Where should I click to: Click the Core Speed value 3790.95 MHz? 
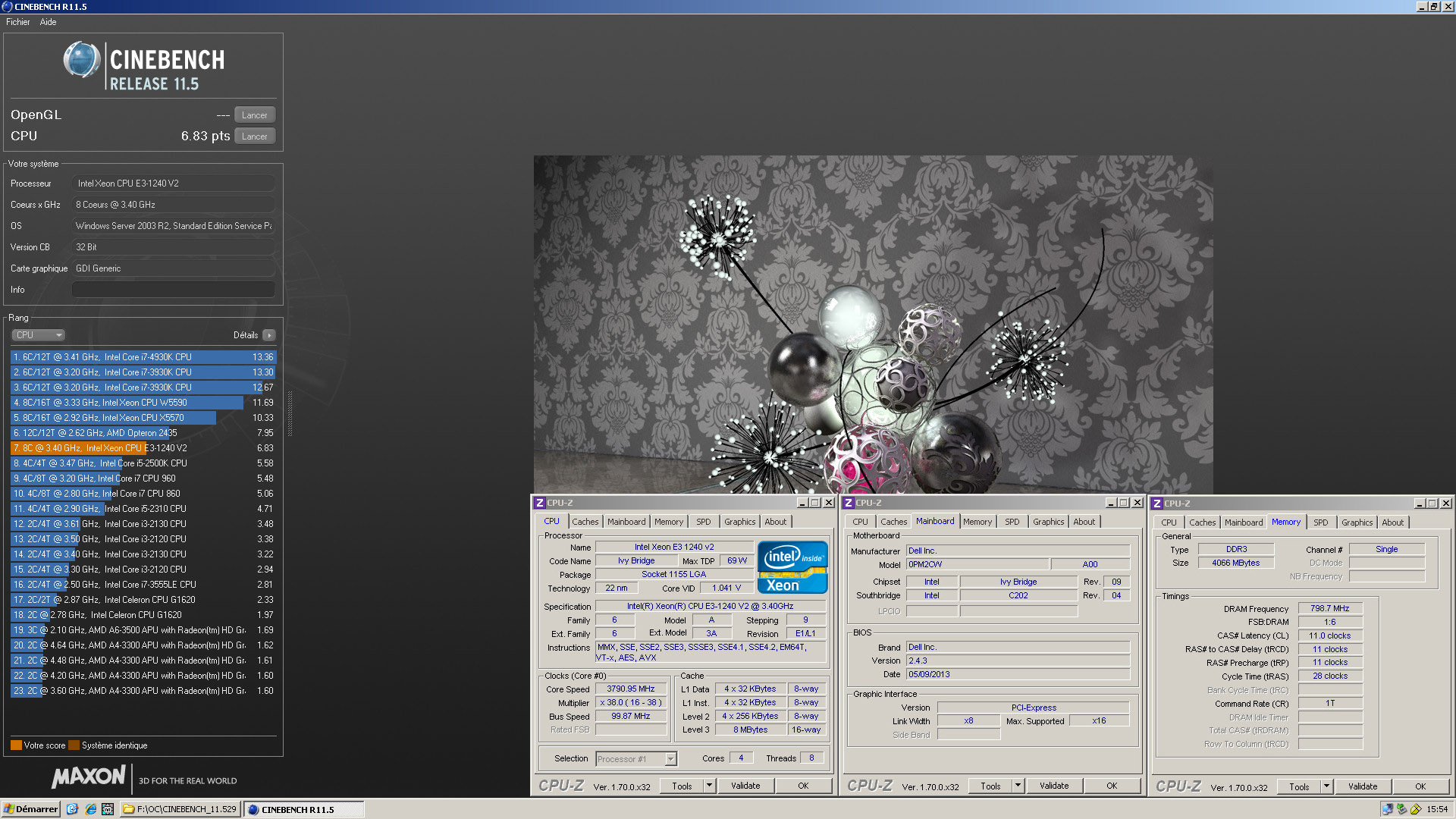pos(631,689)
